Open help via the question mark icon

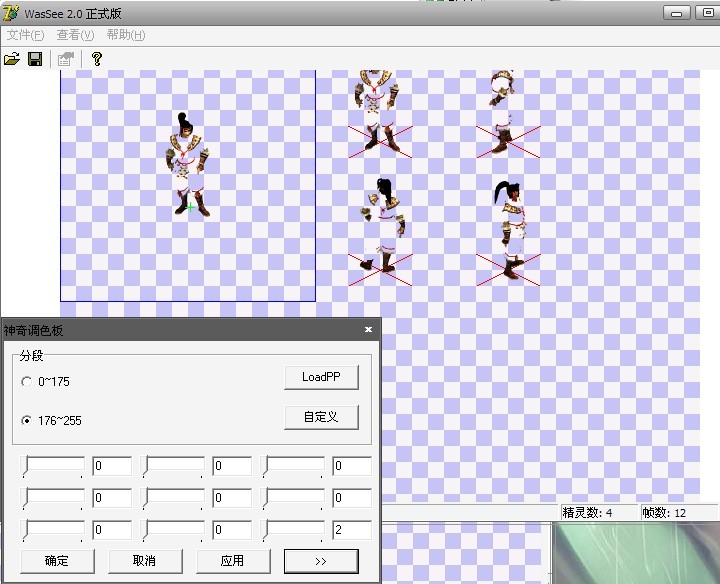[x=96, y=59]
